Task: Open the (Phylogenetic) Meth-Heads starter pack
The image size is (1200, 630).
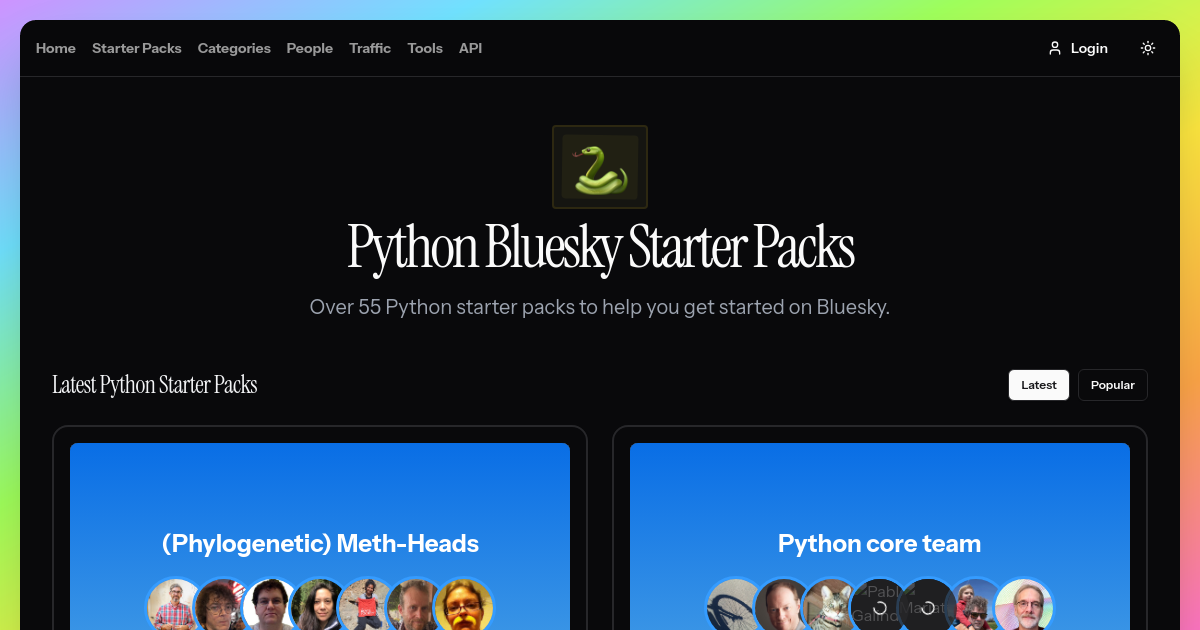Action: point(320,543)
